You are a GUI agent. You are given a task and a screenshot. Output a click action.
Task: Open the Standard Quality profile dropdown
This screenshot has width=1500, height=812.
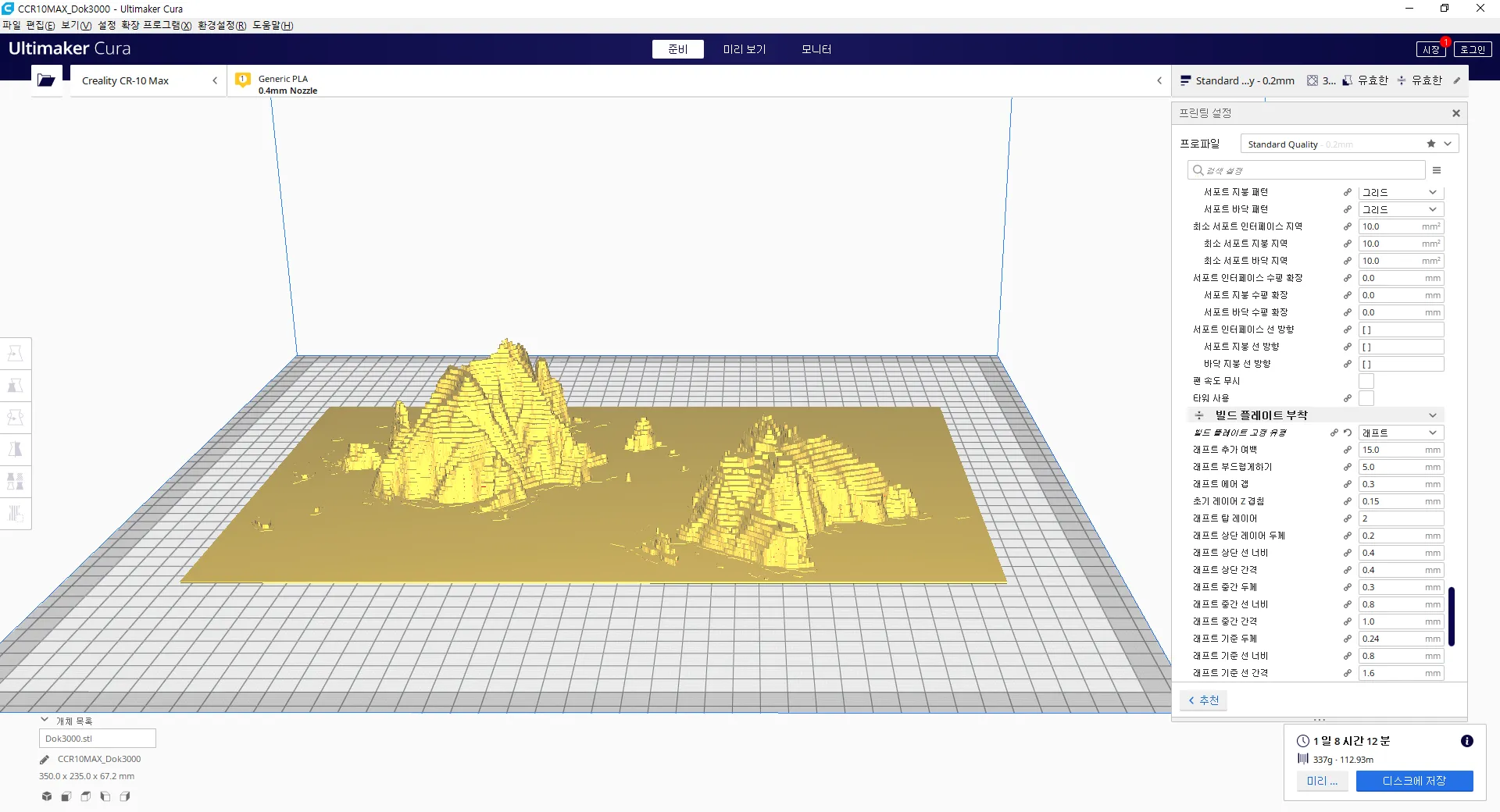click(x=1348, y=144)
